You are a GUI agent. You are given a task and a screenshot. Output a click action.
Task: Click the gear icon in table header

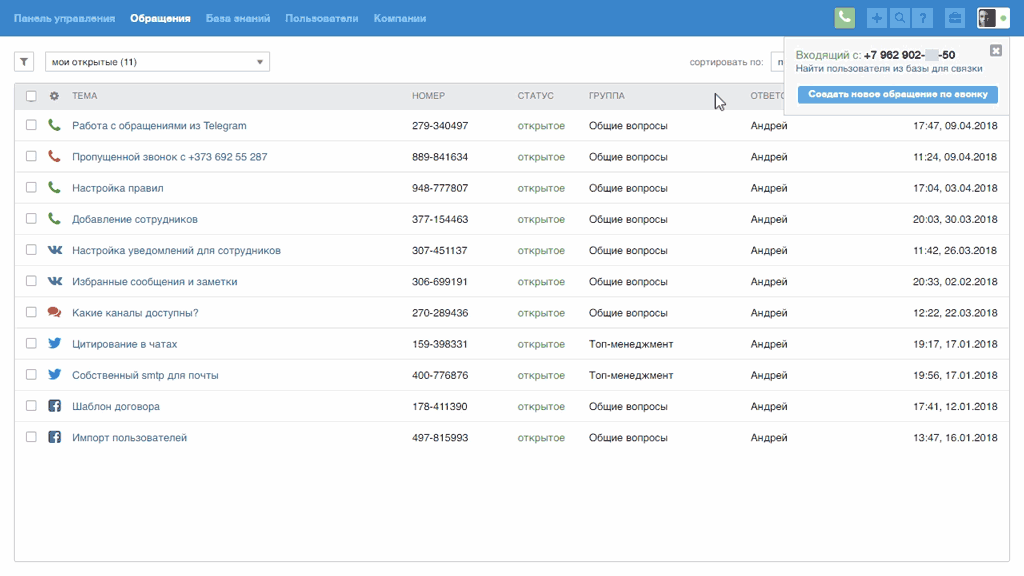pyautogui.click(x=54, y=96)
